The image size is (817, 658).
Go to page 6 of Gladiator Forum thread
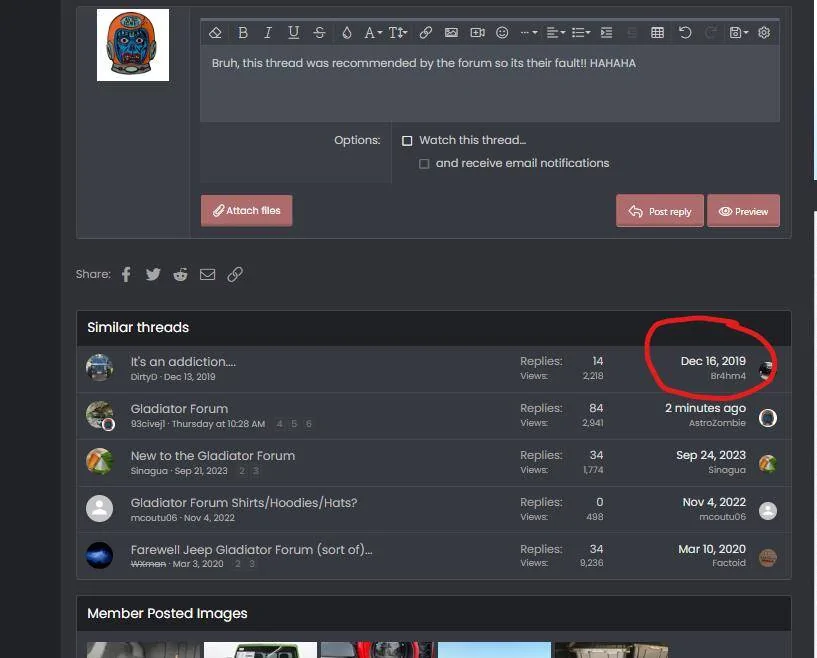click(x=308, y=424)
